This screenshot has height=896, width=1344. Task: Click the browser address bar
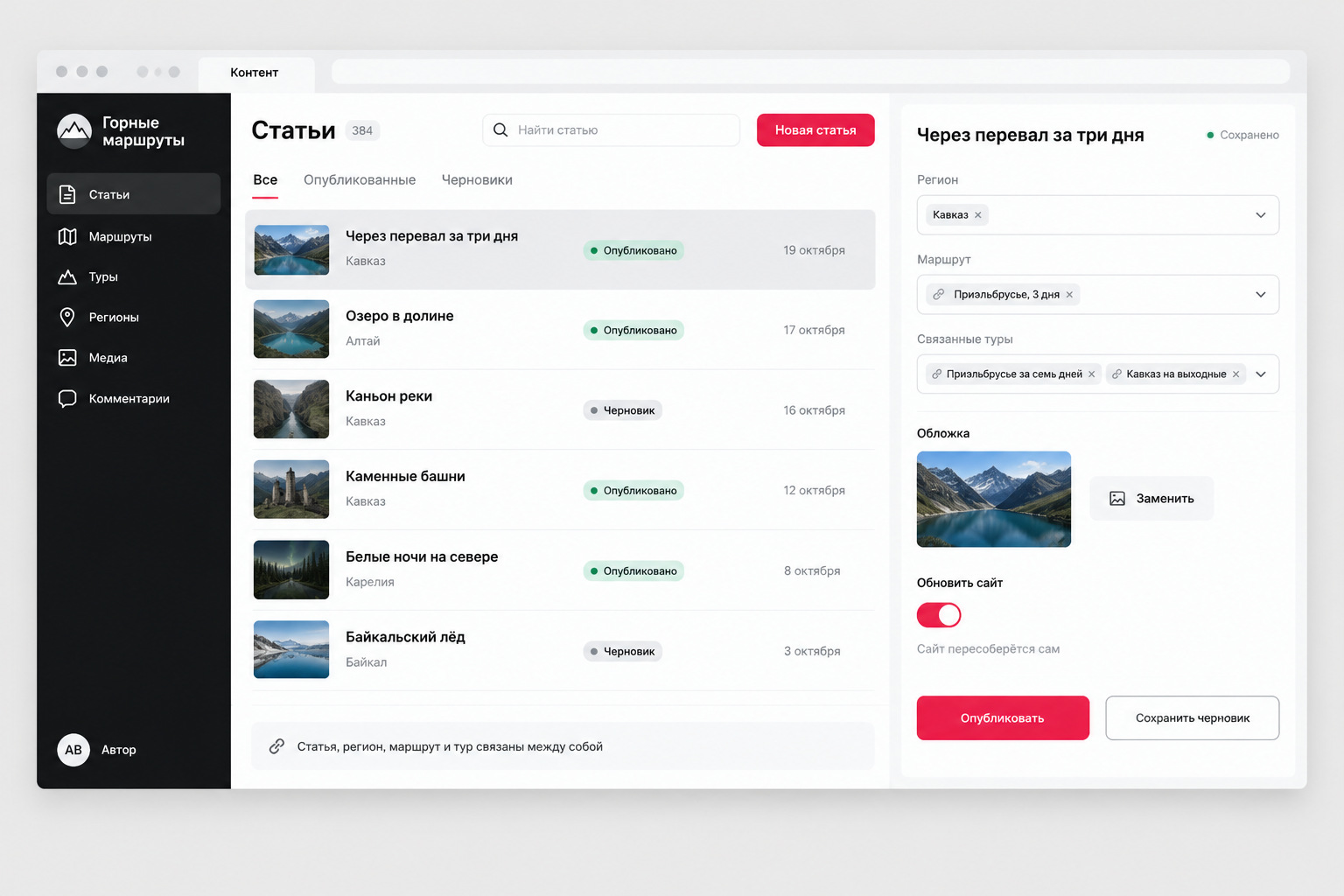[810, 72]
